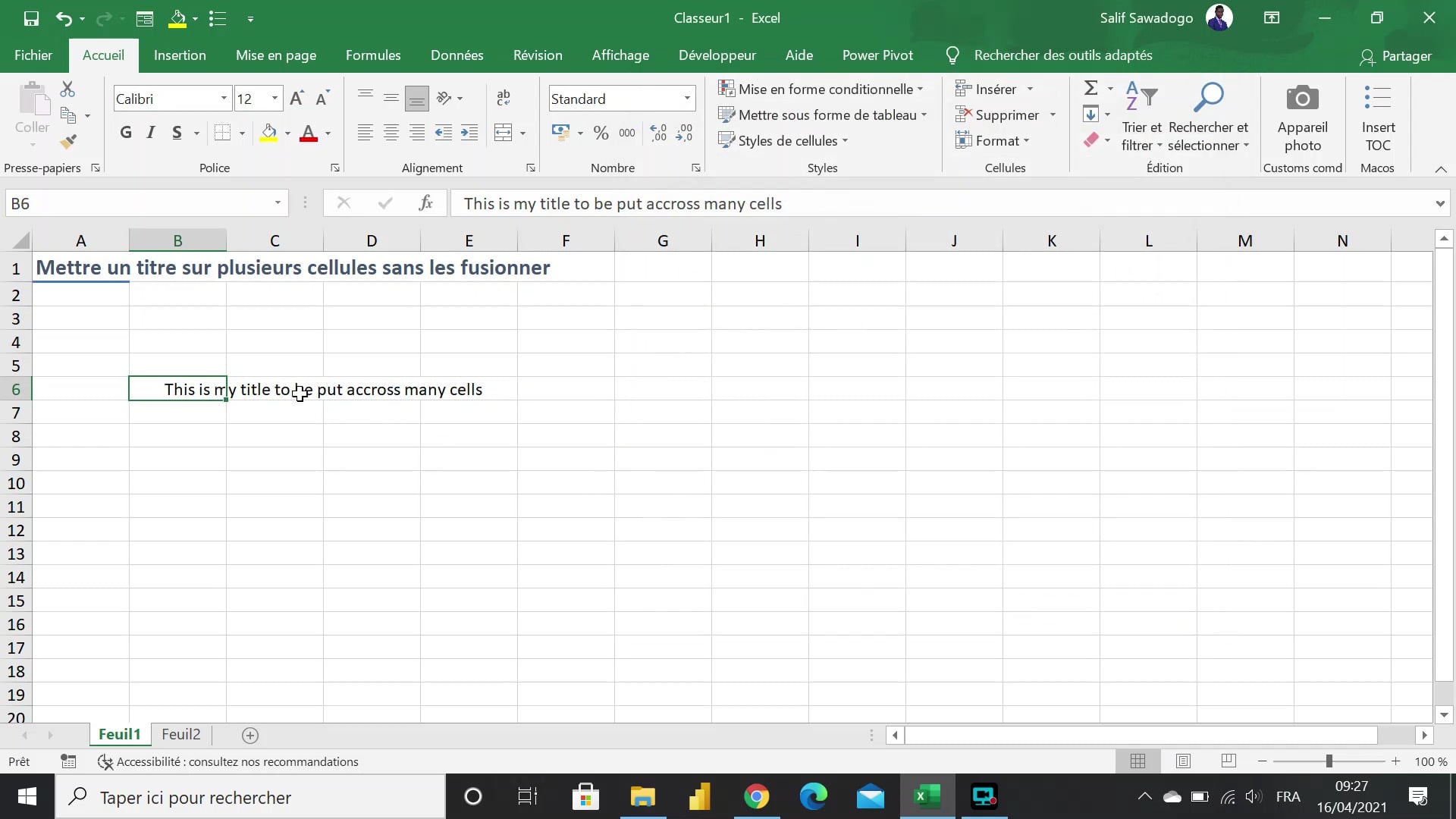
Task: Click the AutoSum sigma icon
Action: [1090, 89]
